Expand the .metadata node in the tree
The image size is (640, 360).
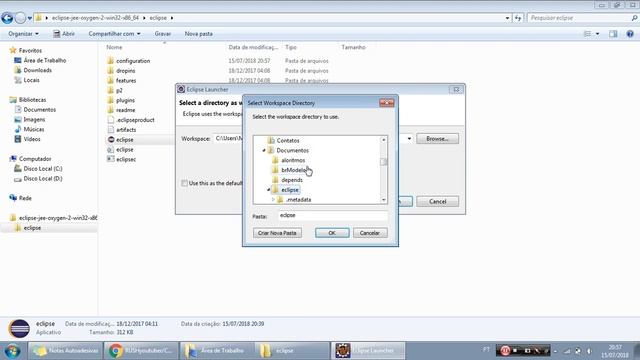click(x=273, y=200)
